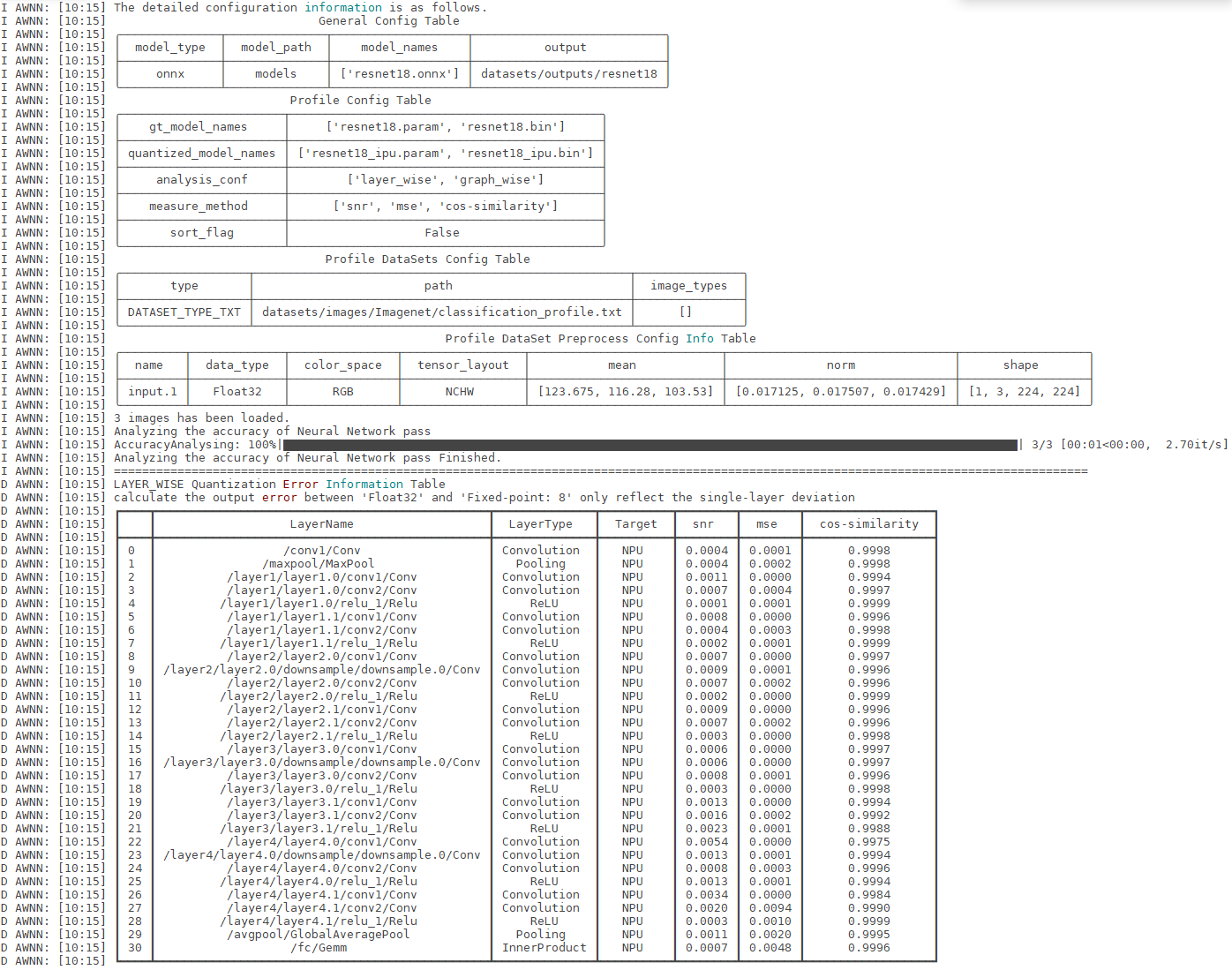Click the mse value 0.0048 in the fc/Gemm row

pos(770,948)
